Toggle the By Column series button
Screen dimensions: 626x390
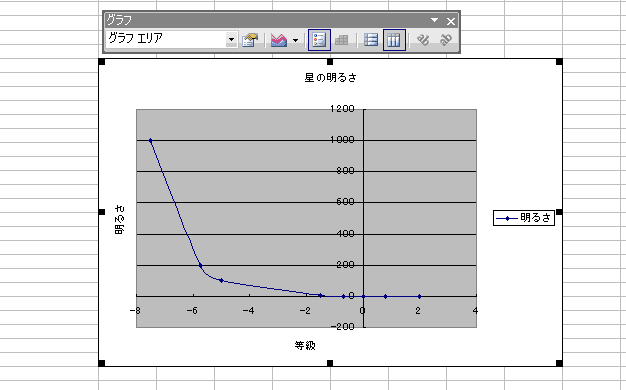point(394,40)
